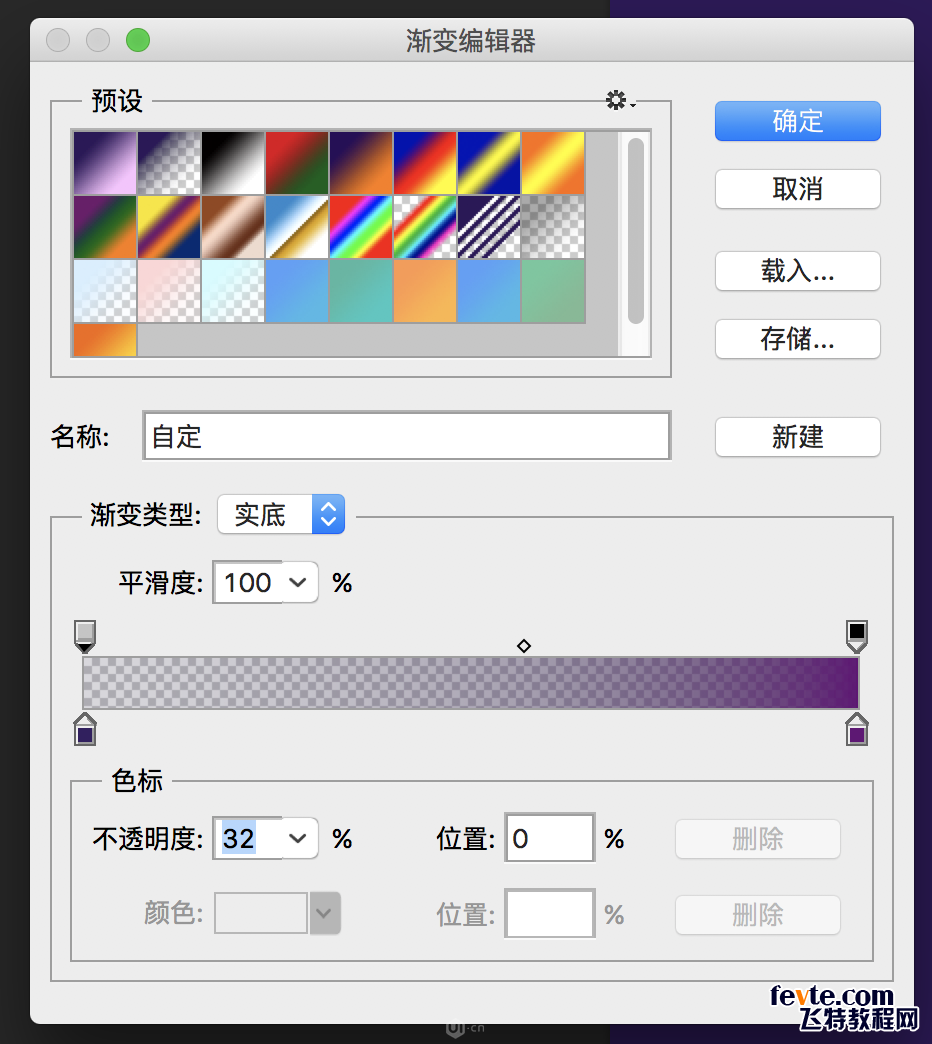Click the 不透明度 field showing 32
The image size is (932, 1044).
point(248,838)
